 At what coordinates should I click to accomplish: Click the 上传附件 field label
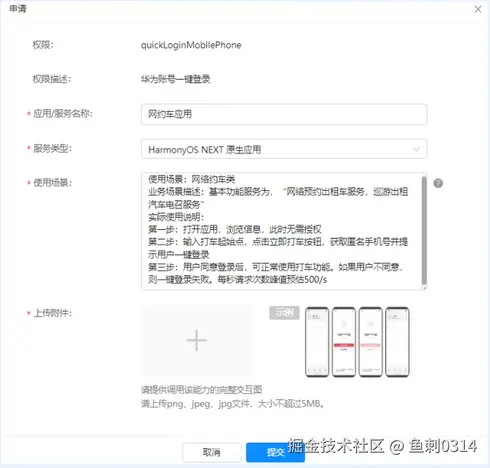coord(53,313)
